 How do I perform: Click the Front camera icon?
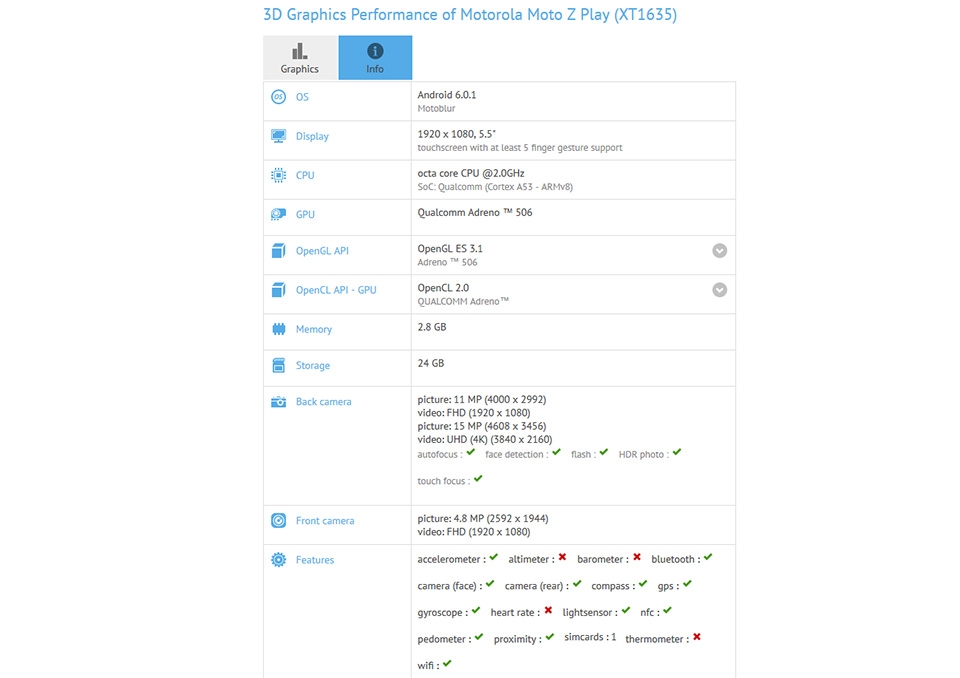pos(278,521)
